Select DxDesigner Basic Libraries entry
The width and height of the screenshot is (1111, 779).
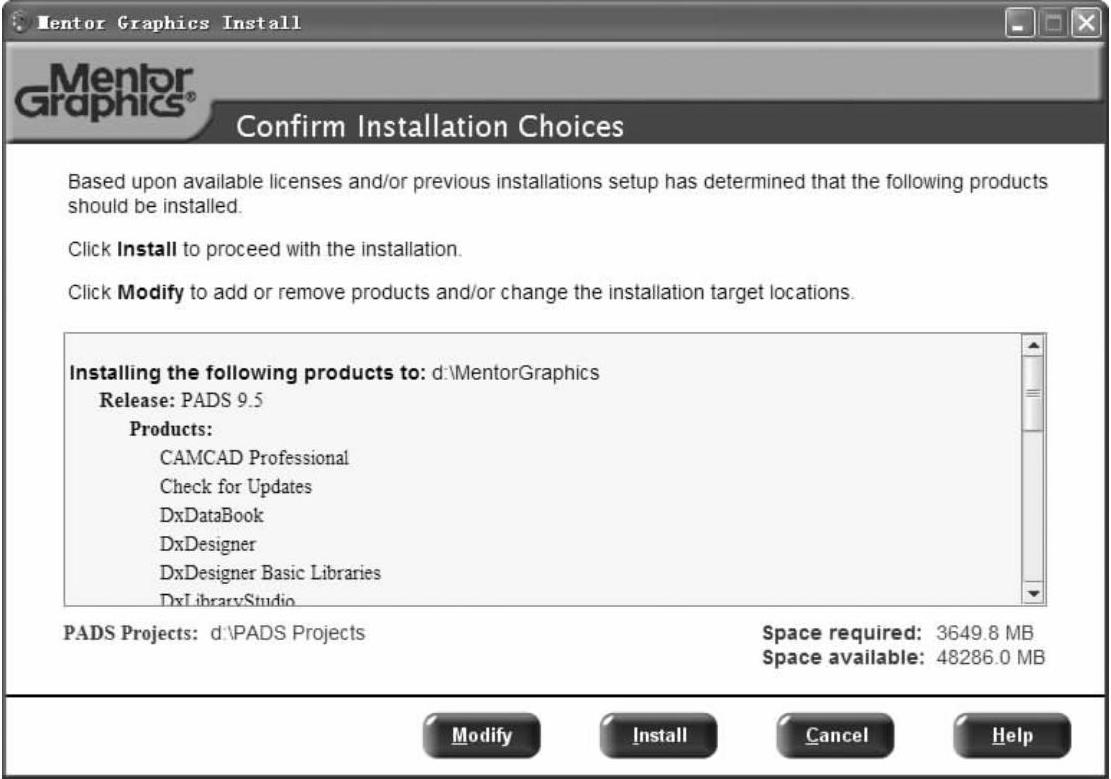[270, 574]
